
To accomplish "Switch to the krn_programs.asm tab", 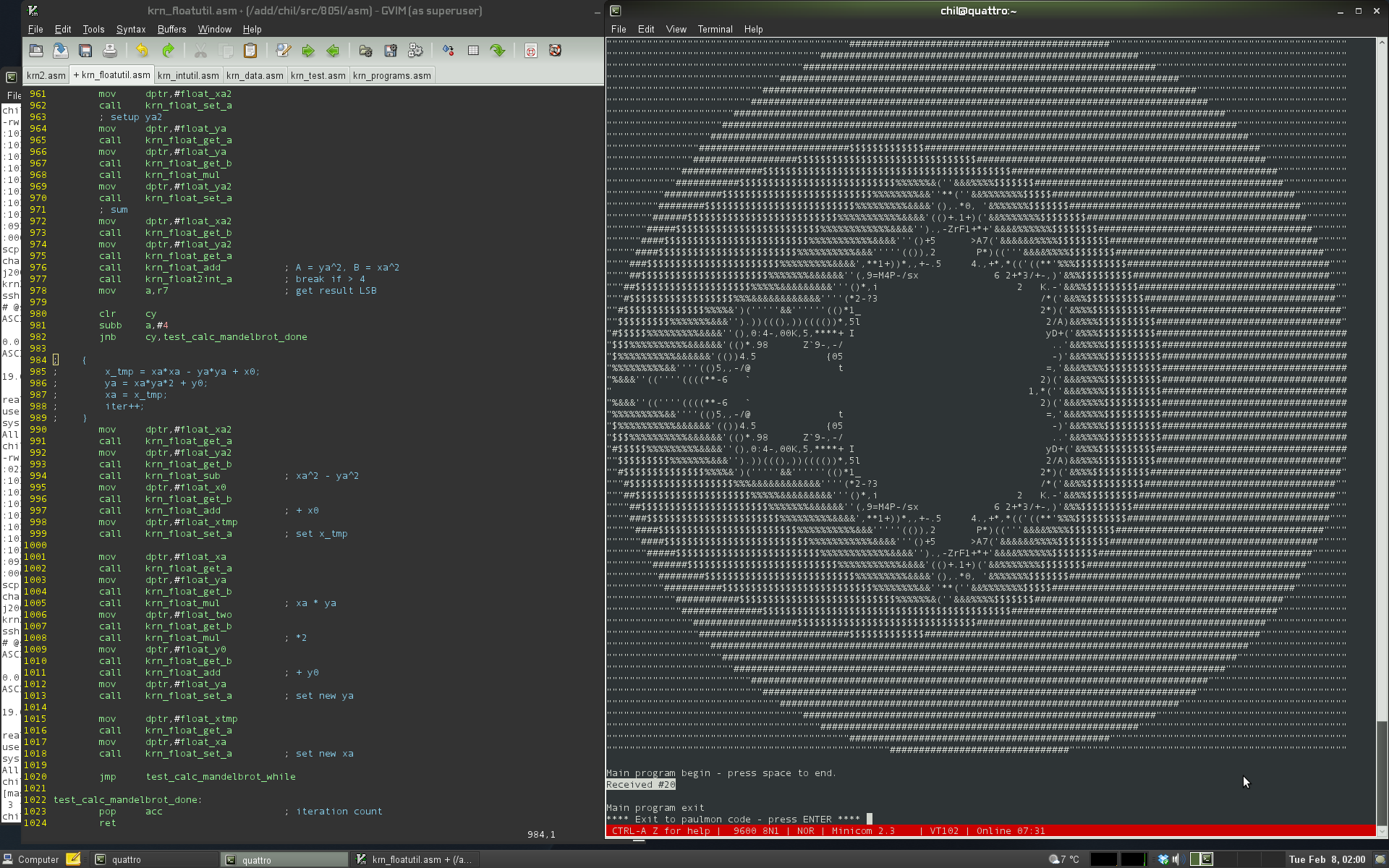I will pos(391,75).
